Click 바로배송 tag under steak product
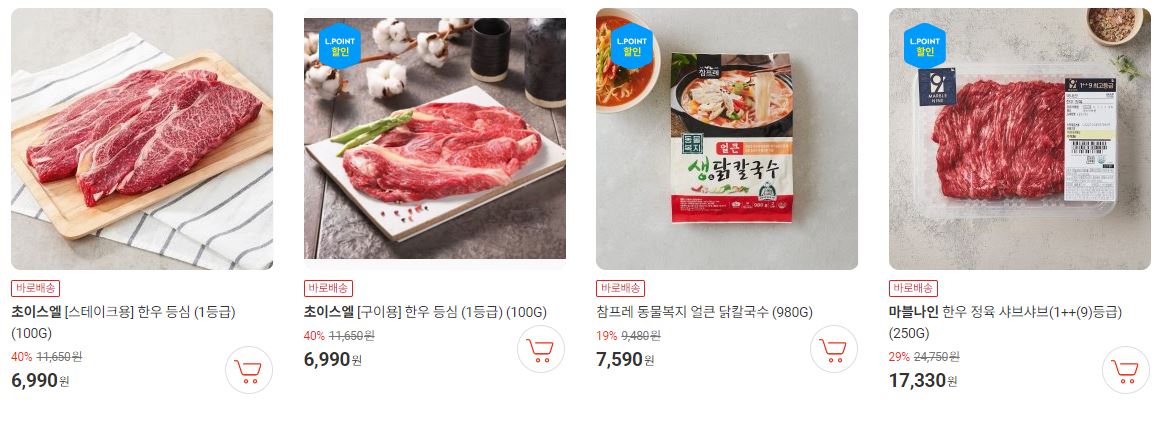1156x422 pixels. (35, 288)
